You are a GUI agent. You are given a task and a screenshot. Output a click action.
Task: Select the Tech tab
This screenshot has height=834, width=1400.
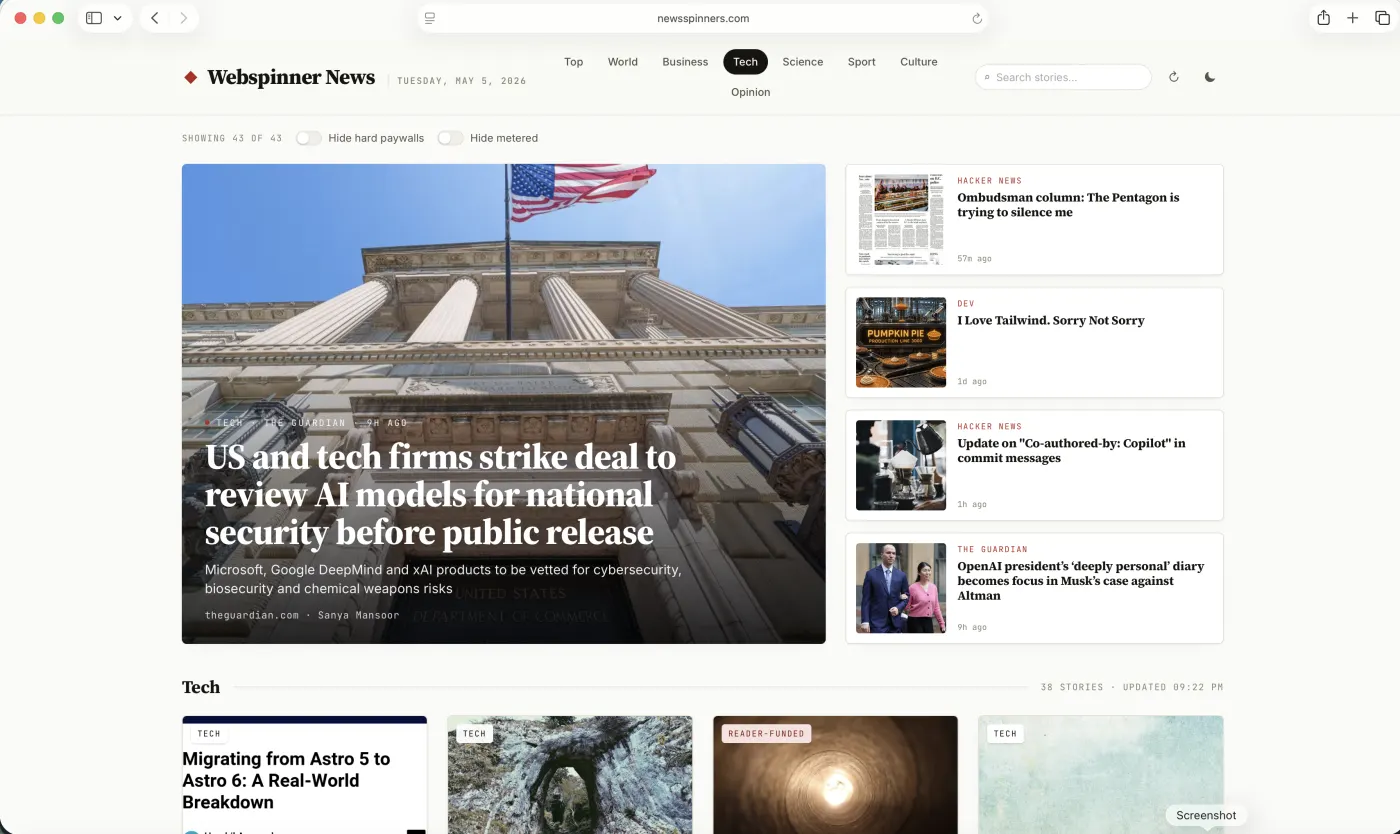pos(745,62)
